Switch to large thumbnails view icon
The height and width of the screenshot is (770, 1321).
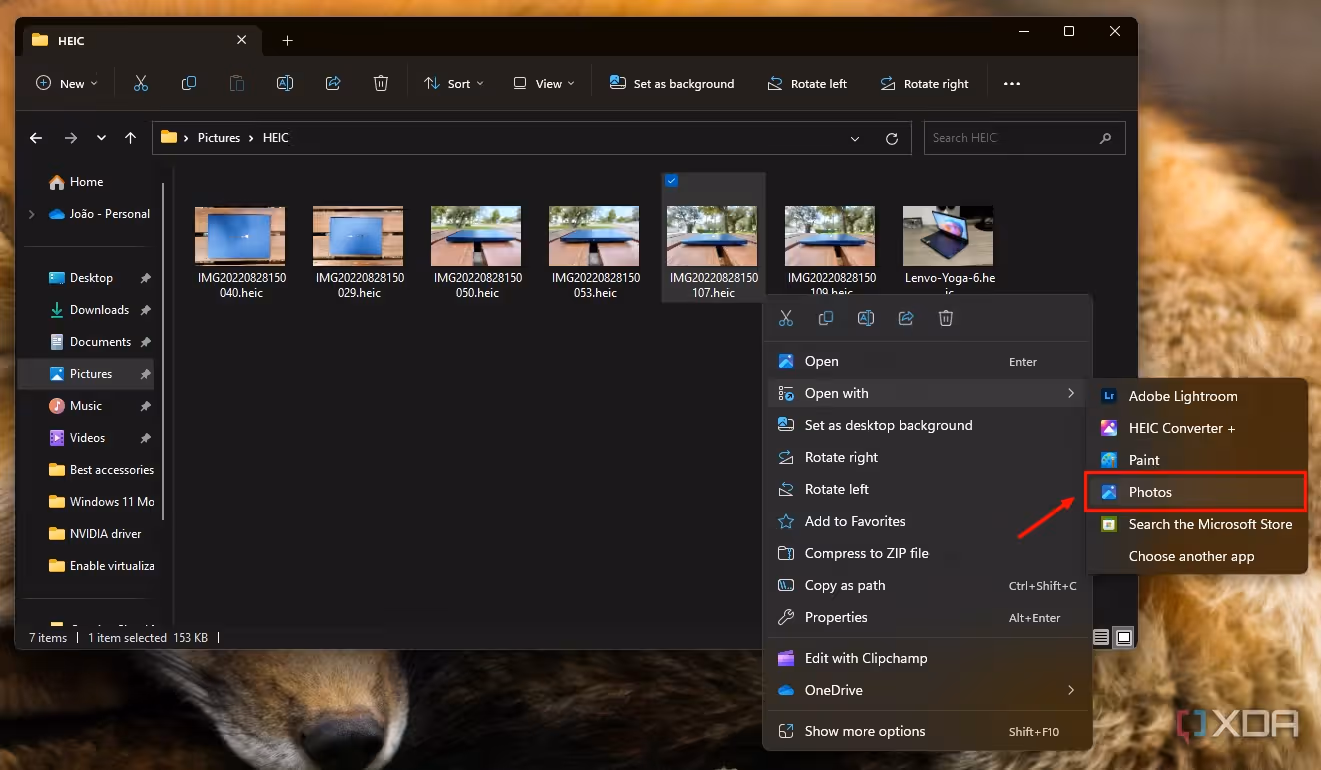(x=1124, y=637)
